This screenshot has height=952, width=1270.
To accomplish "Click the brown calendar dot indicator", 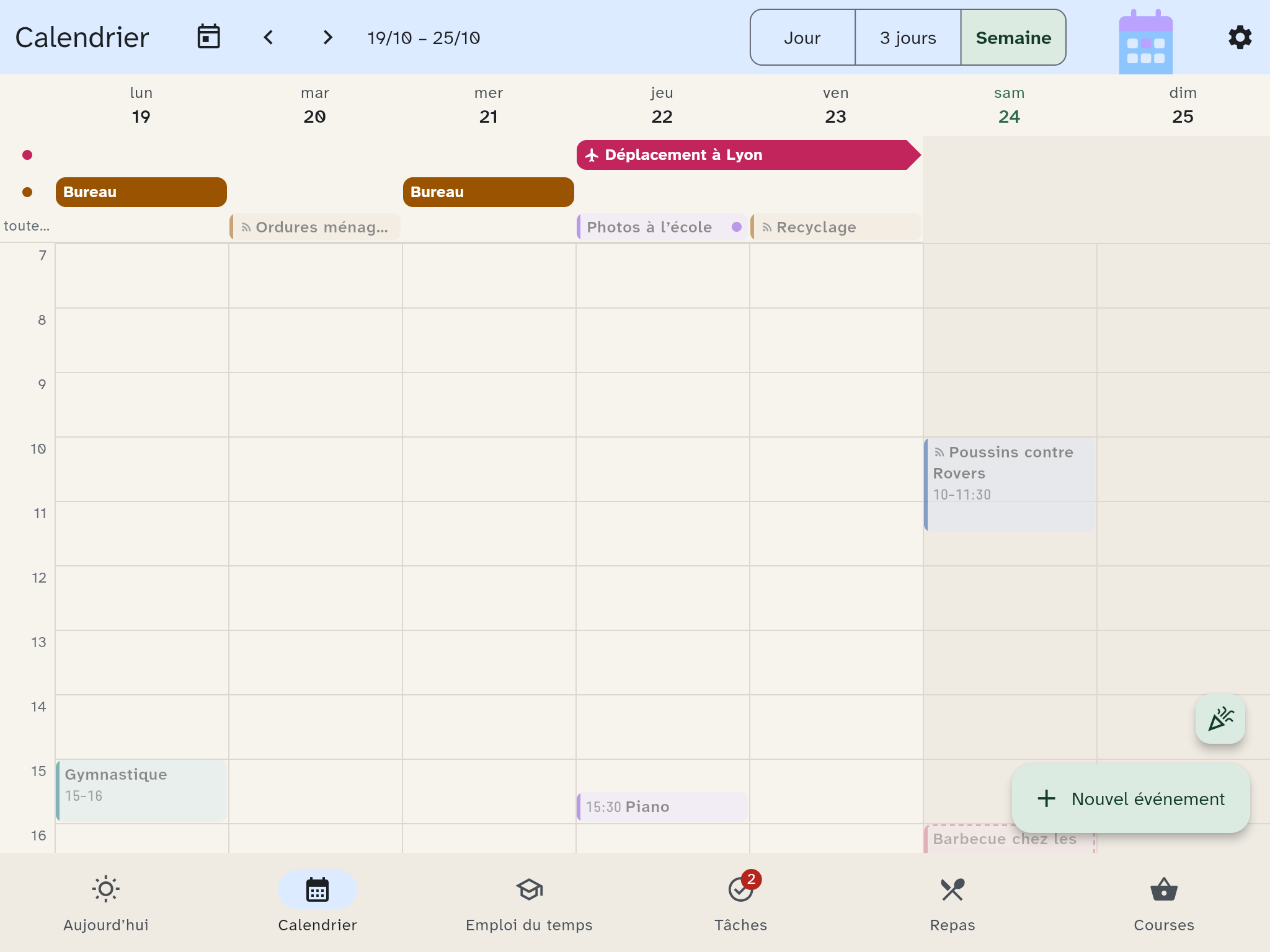I will 27,192.
